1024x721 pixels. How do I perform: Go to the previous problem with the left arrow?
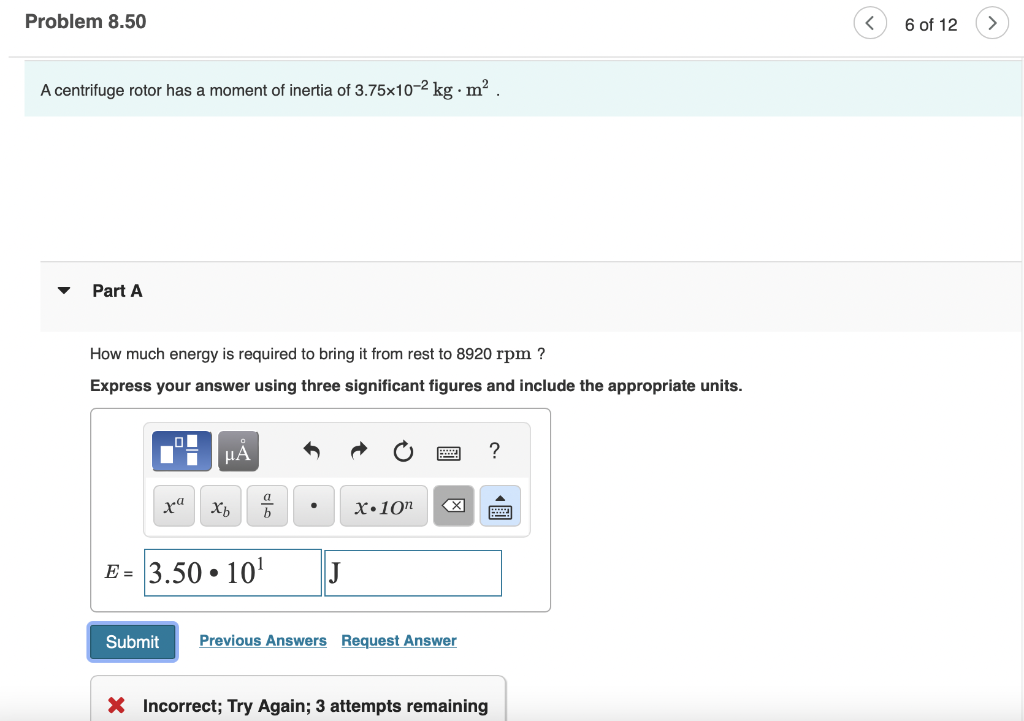(x=869, y=22)
